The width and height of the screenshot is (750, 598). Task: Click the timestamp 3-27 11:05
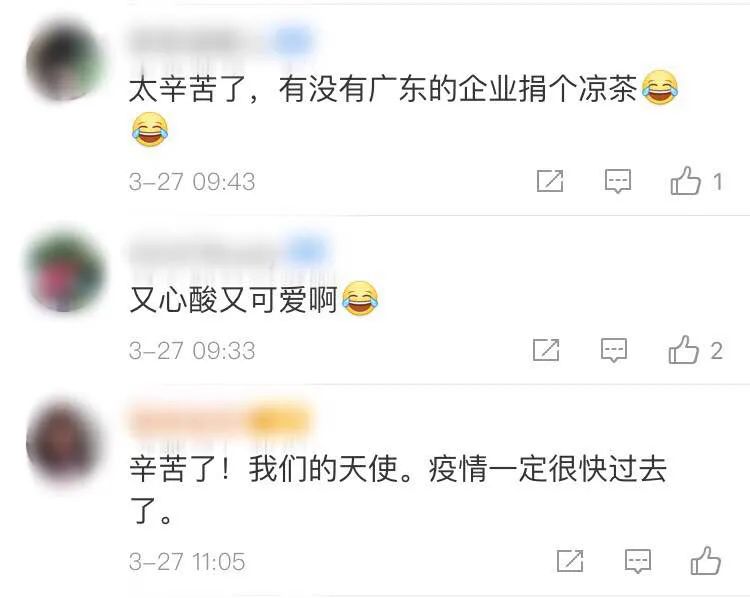click(187, 562)
